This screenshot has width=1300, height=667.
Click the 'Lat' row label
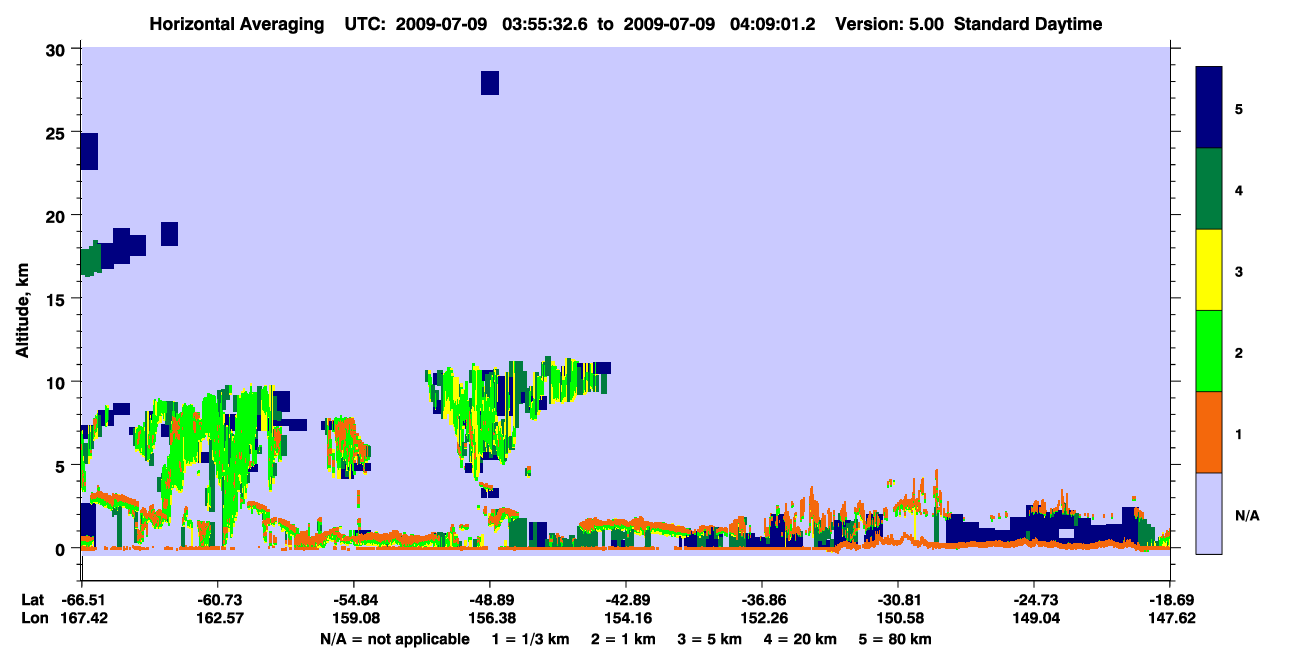pos(32,600)
